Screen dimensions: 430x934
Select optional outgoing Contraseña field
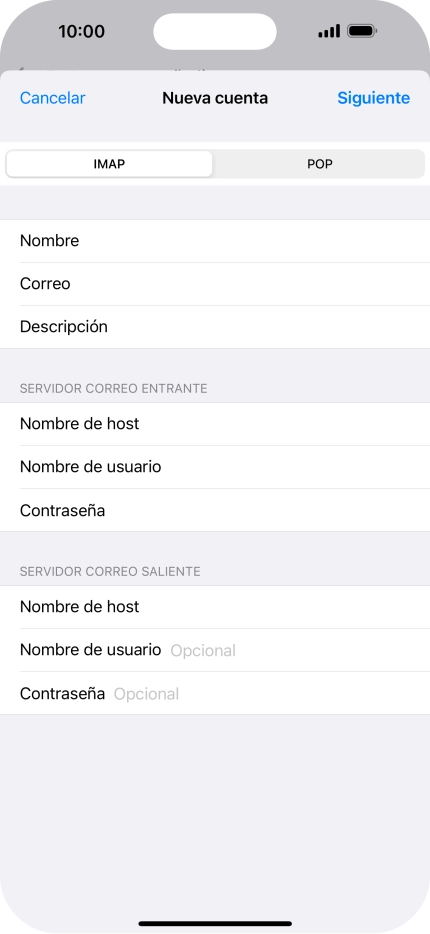pos(215,693)
